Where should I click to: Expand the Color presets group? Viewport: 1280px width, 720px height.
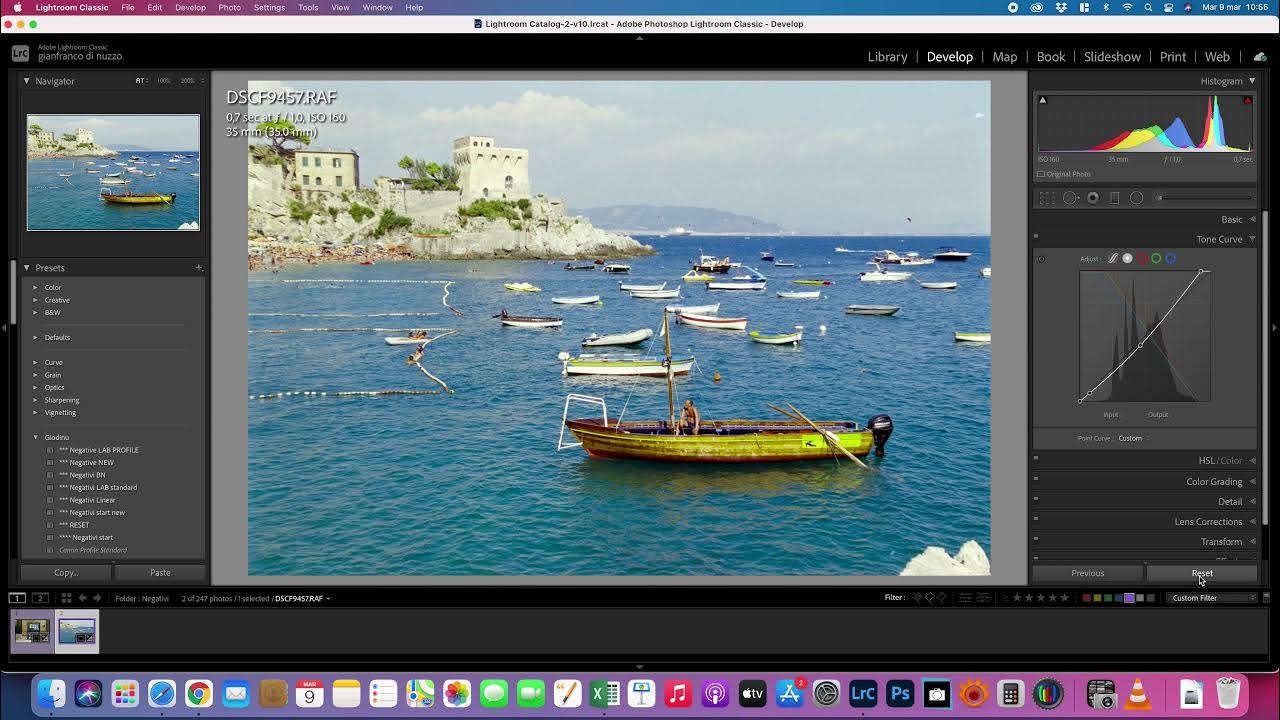tap(35, 288)
